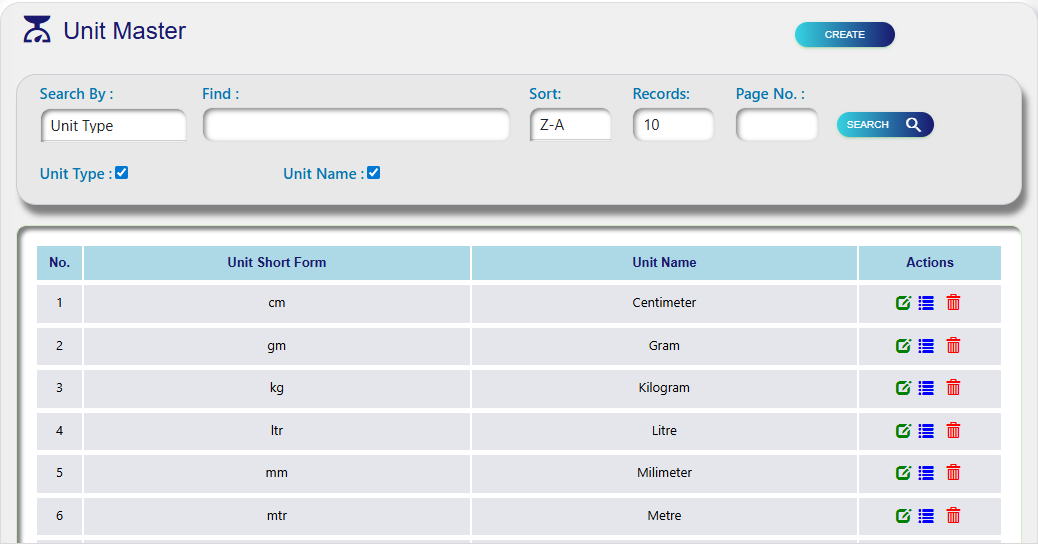Click the trash icon for Kilogram
The width and height of the screenshot is (1038, 544).
[x=953, y=388]
